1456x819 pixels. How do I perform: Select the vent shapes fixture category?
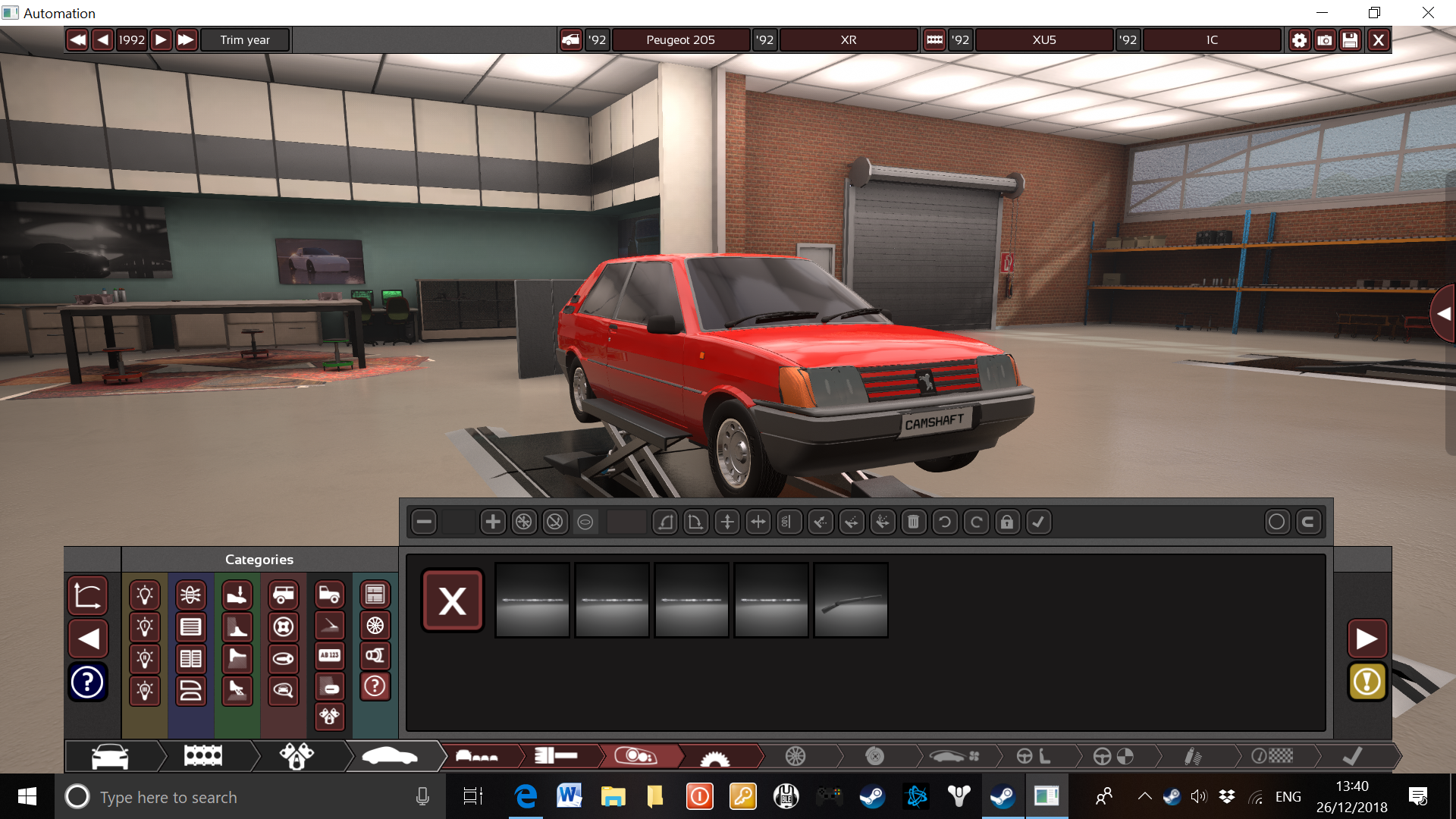191,690
